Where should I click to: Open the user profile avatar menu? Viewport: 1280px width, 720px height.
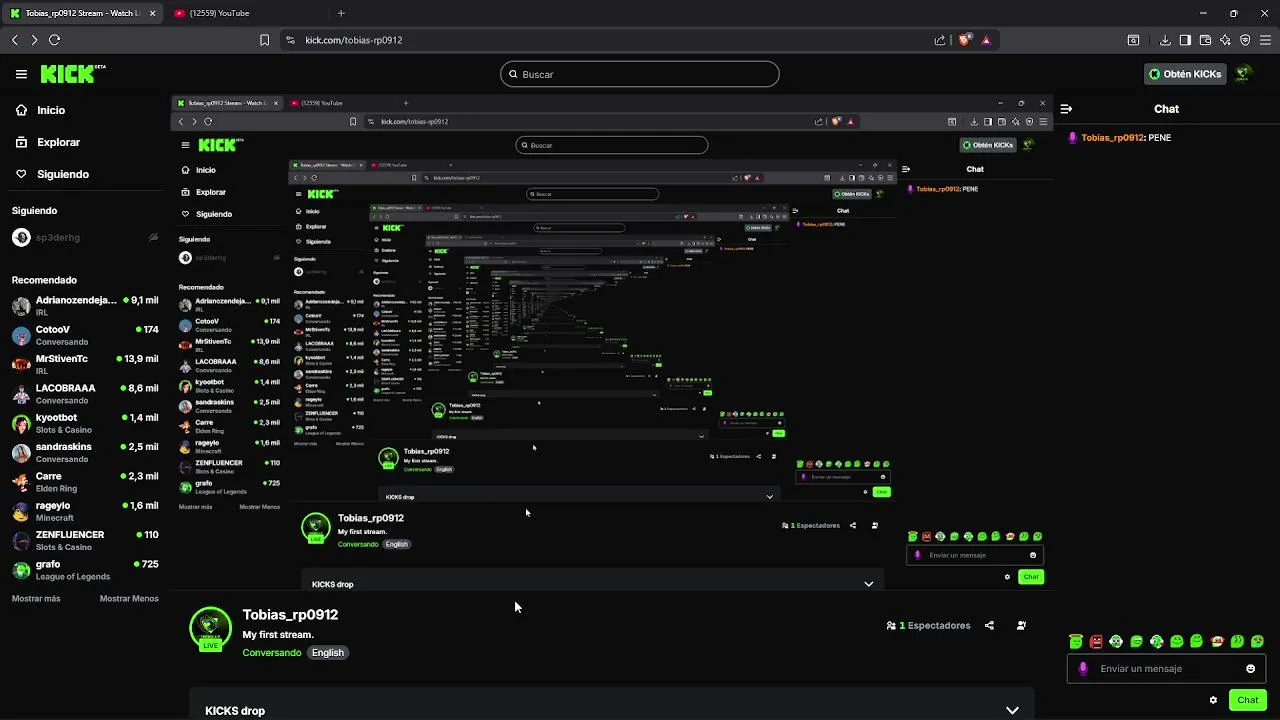[x=1244, y=74]
